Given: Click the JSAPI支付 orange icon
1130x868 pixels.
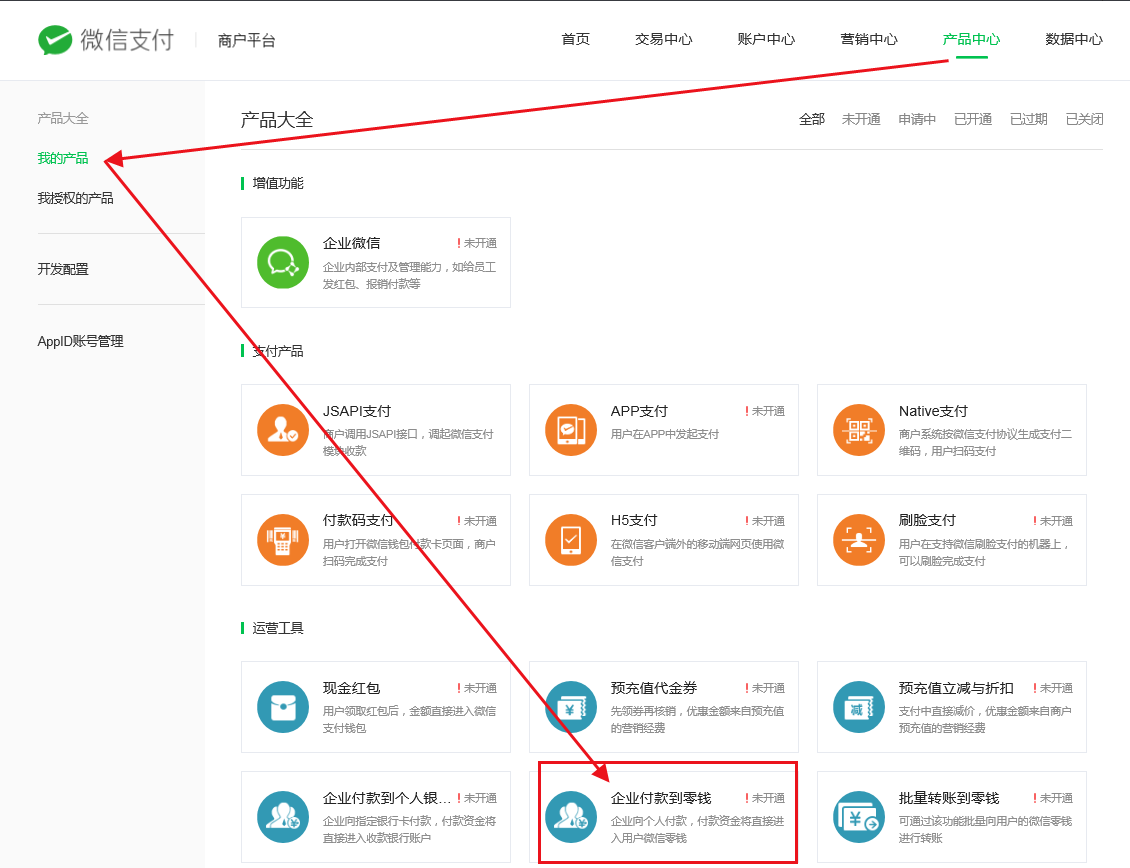Looking at the screenshot, I should tap(283, 430).
